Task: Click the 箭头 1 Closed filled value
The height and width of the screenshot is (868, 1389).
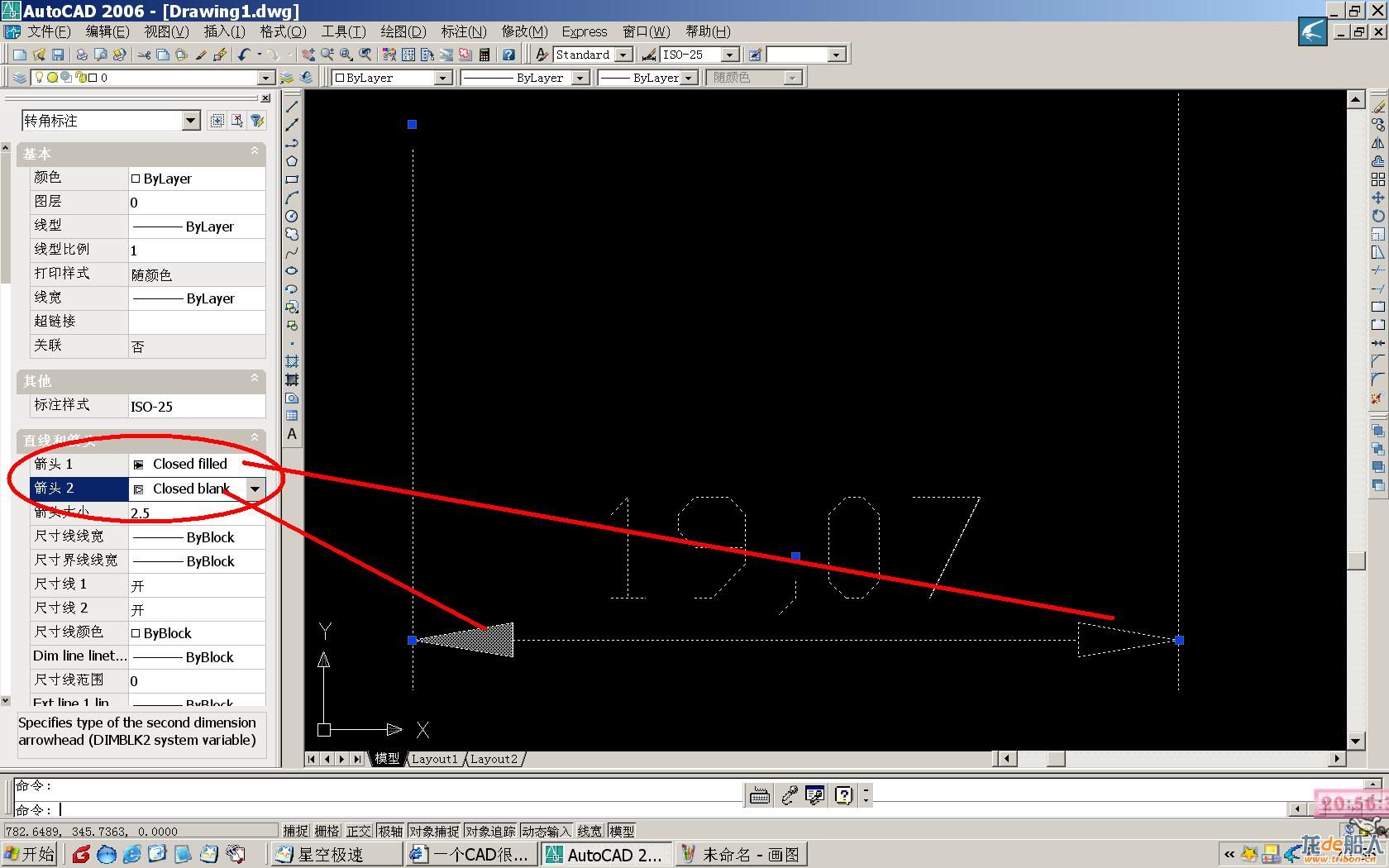Action: pyautogui.click(x=197, y=464)
